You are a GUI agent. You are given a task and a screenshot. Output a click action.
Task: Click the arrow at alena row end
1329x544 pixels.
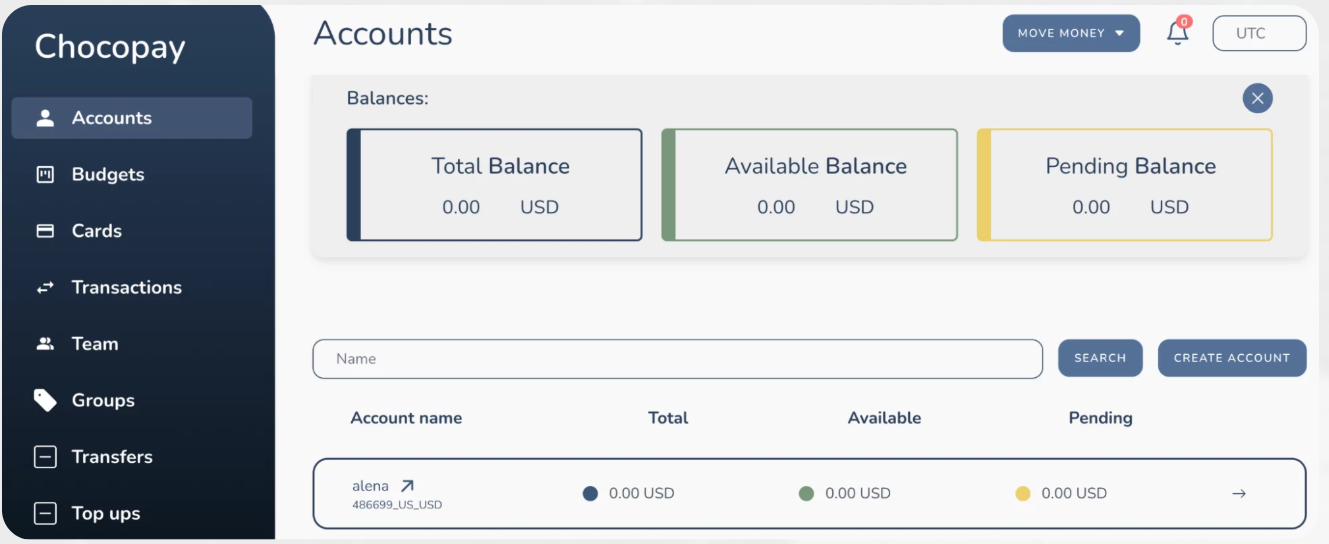[1239, 493]
